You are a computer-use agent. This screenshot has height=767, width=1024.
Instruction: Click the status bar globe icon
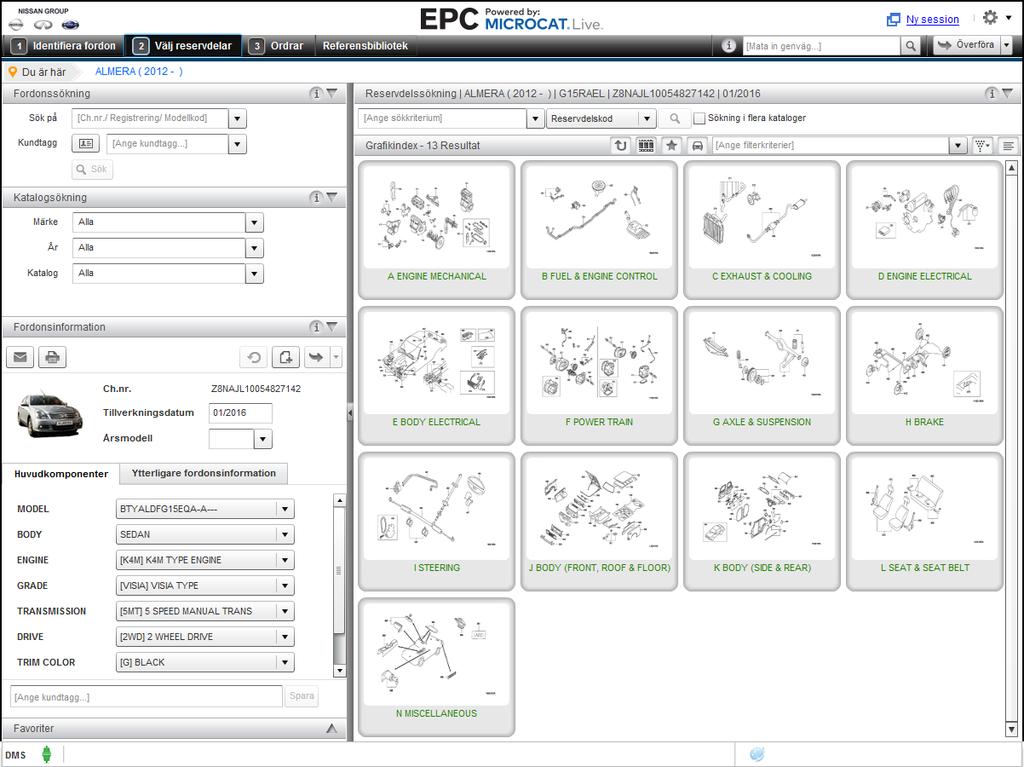coord(757,754)
